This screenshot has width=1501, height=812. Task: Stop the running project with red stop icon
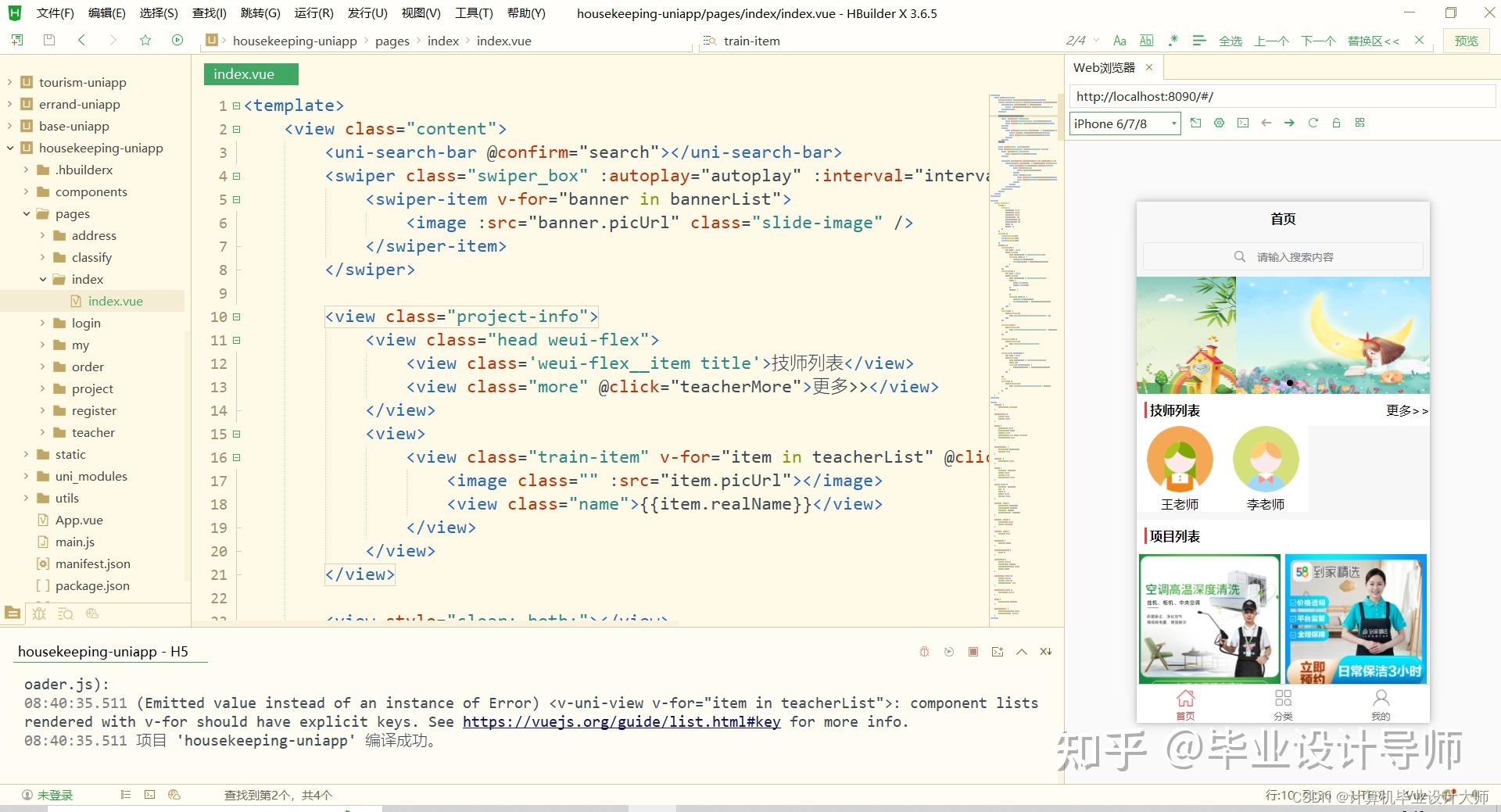(x=973, y=652)
